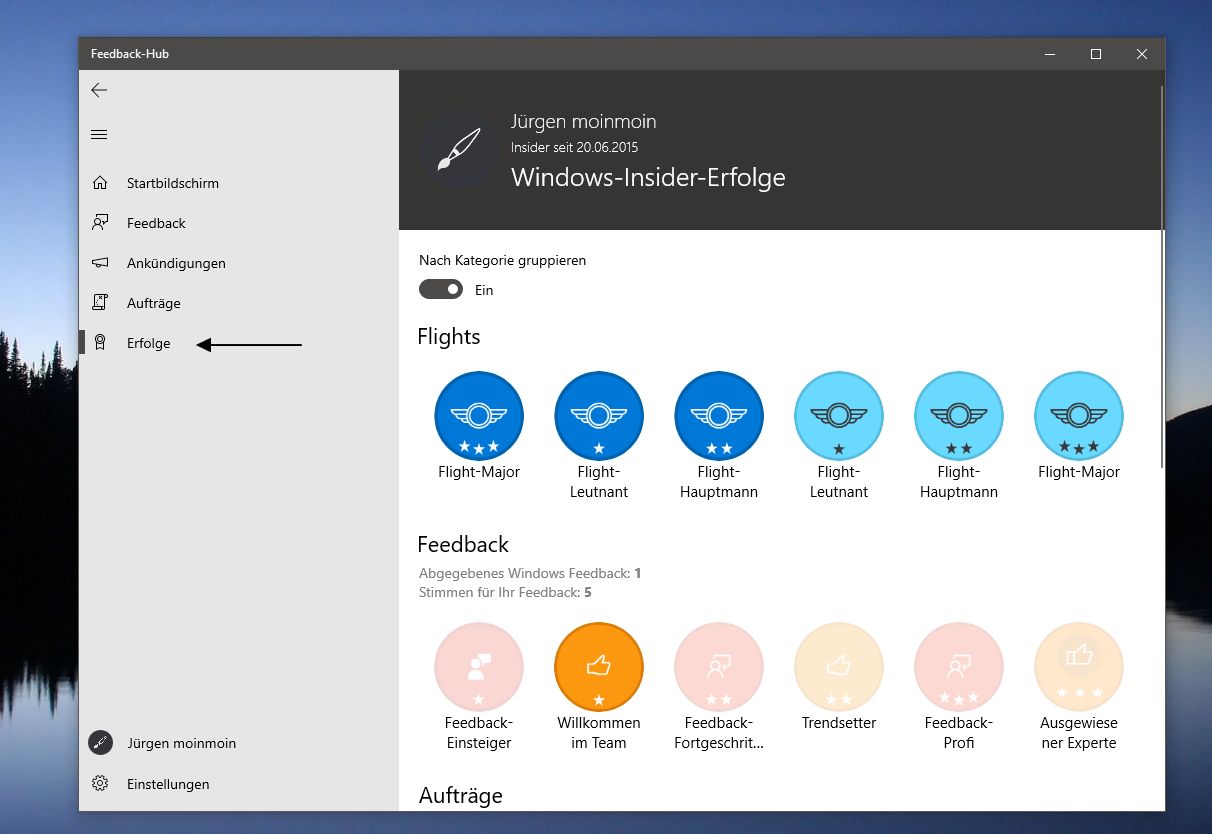The height and width of the screenshot is (834, 1212).
Task: Select the Ausgewiesener Experte badge
Action: point(1079,667)
